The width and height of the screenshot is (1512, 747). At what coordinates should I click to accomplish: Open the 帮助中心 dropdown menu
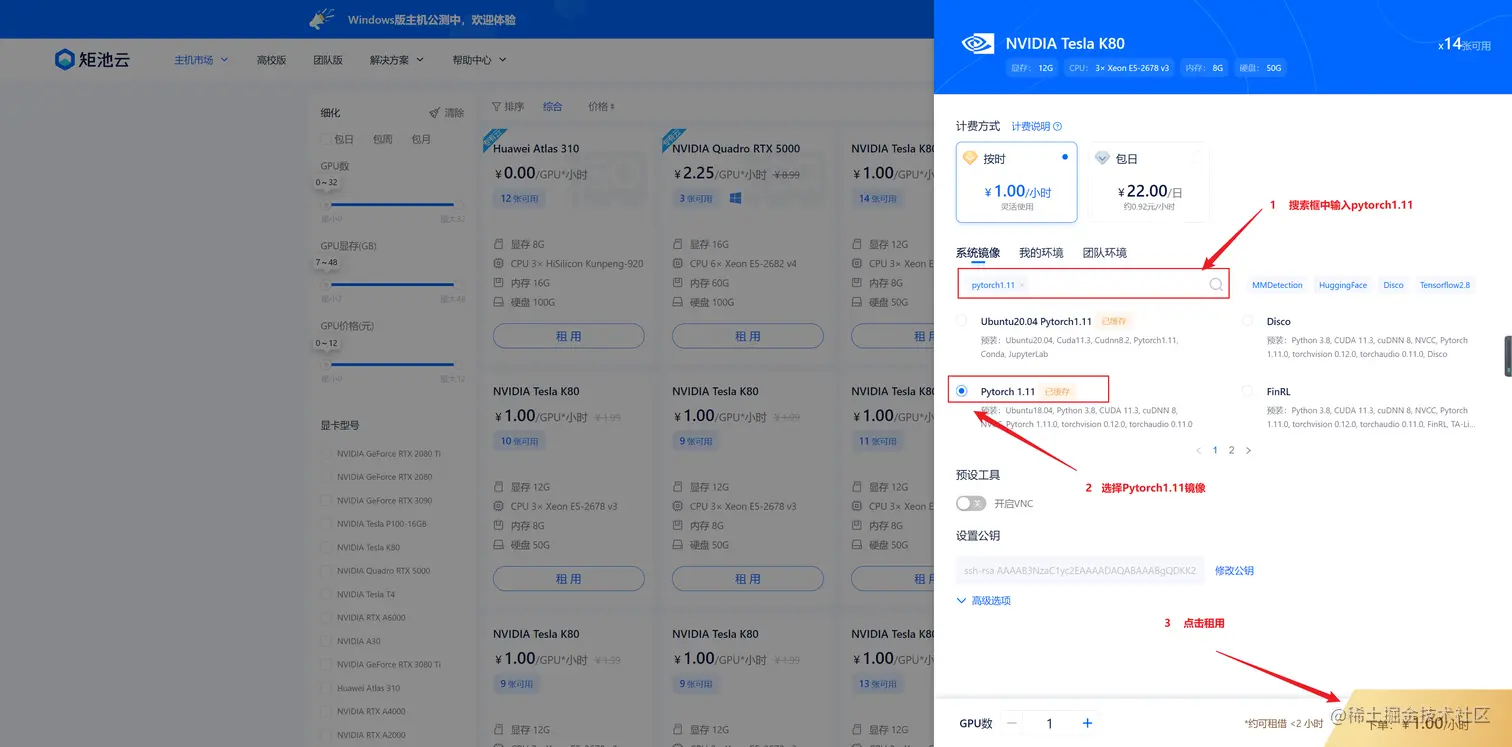479,60
